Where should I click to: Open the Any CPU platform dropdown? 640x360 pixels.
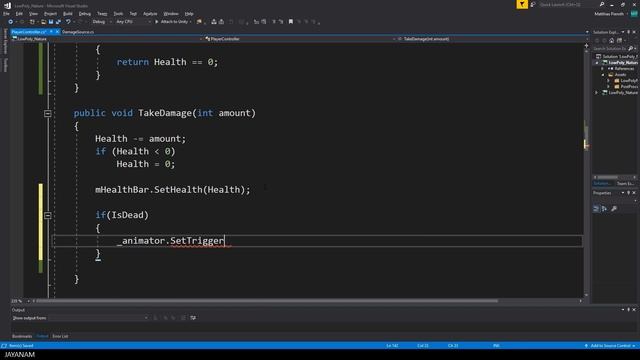(x=133, y=22)
